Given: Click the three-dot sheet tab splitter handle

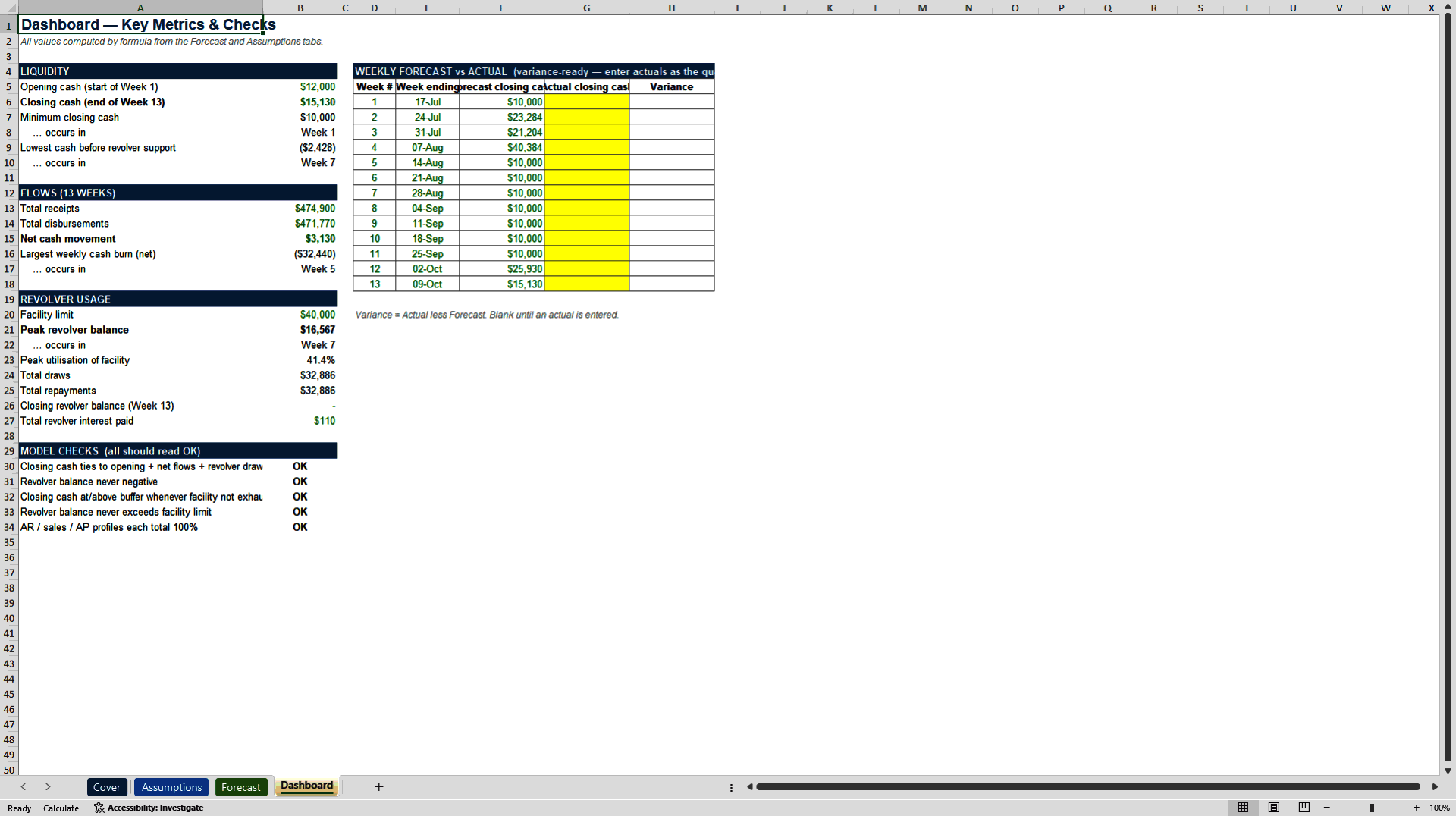Looking at the screenshot, I should [x=731, y=787].
